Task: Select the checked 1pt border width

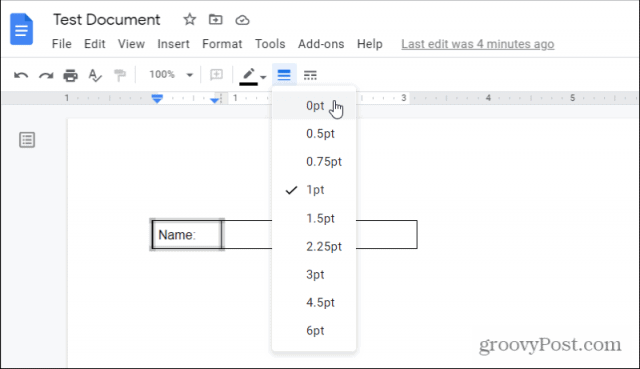Action: 314,190
